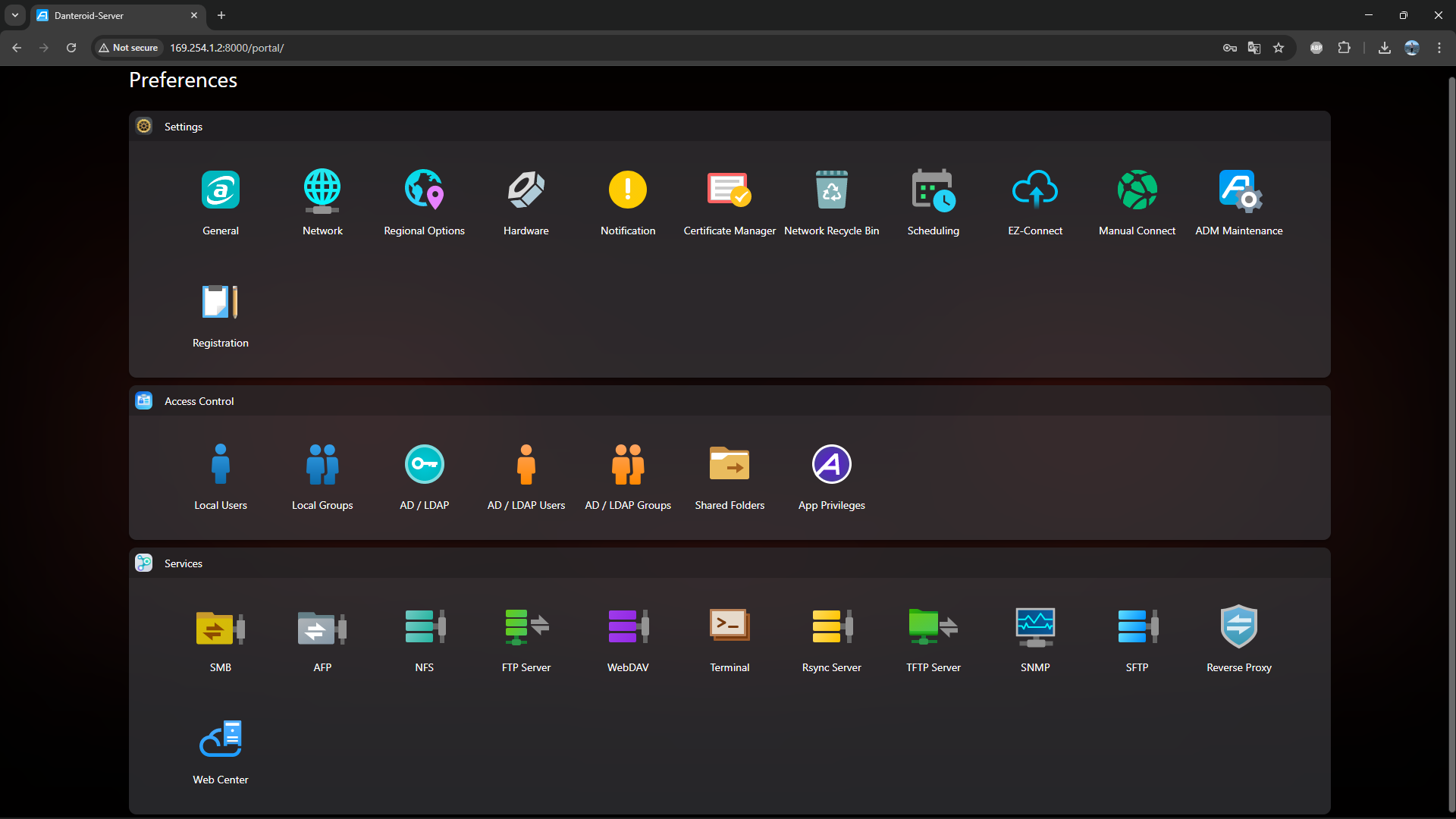The width and height of the screenshot is (1456, 819).
Task: Open the EZ-Connect cloud icon
Action: click(x=1034, y=190)
